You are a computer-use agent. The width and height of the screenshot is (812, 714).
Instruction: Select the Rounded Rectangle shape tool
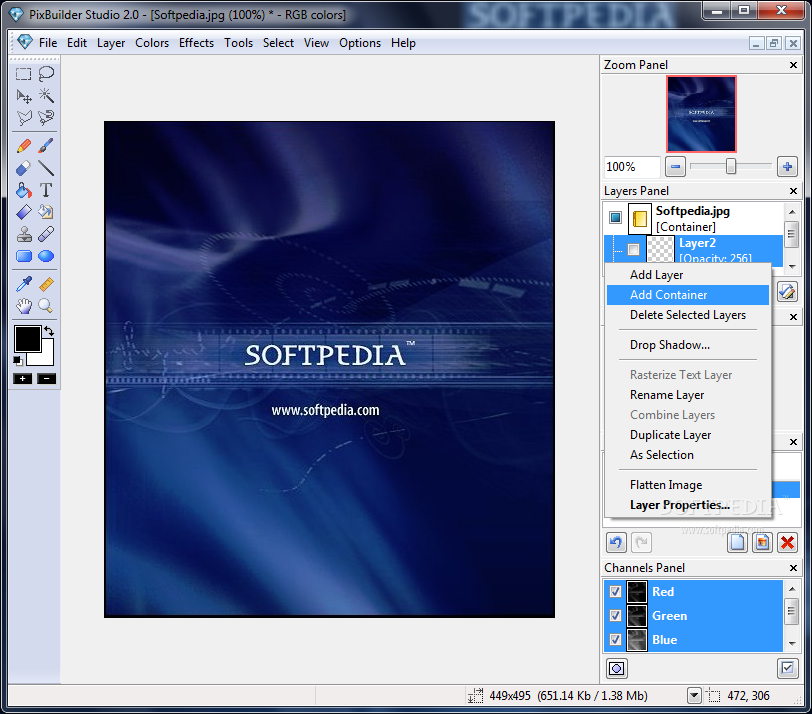click(23, 256)
